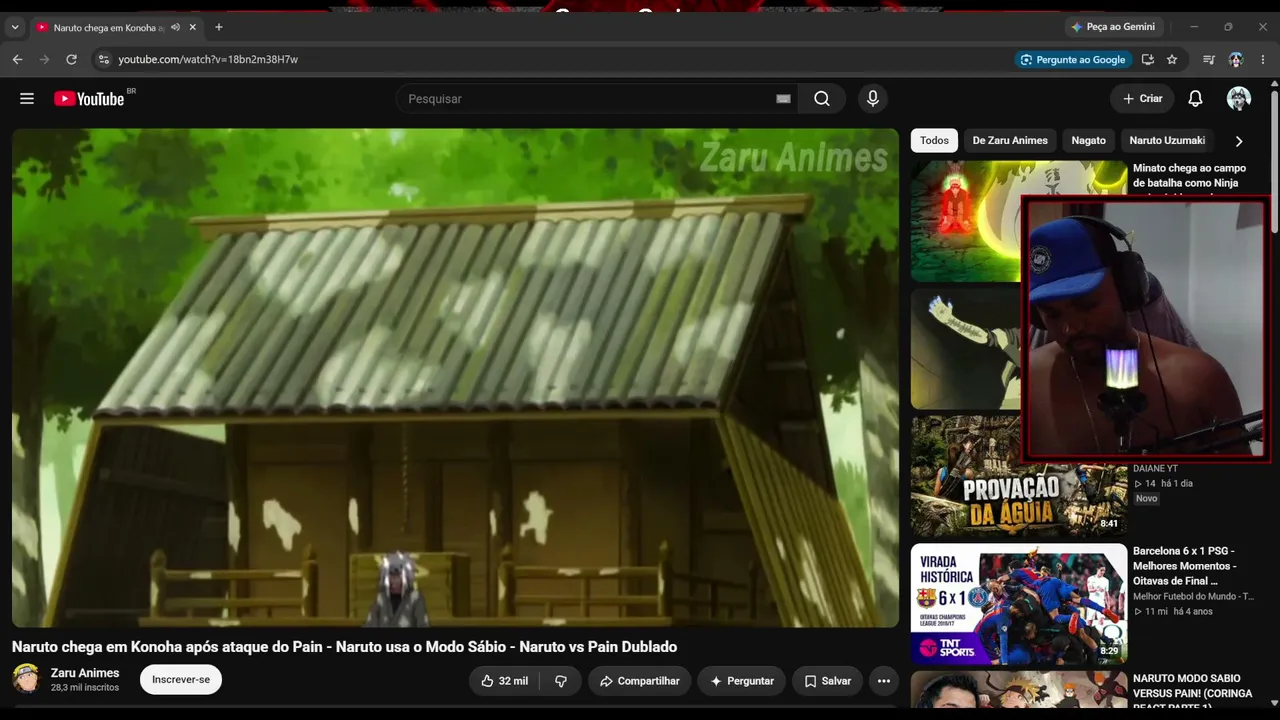Image resolution: width=1280 pixels, height=720 pixels.
Task: Open the DAIANE YT channel link
Action: coord(1155,468)
